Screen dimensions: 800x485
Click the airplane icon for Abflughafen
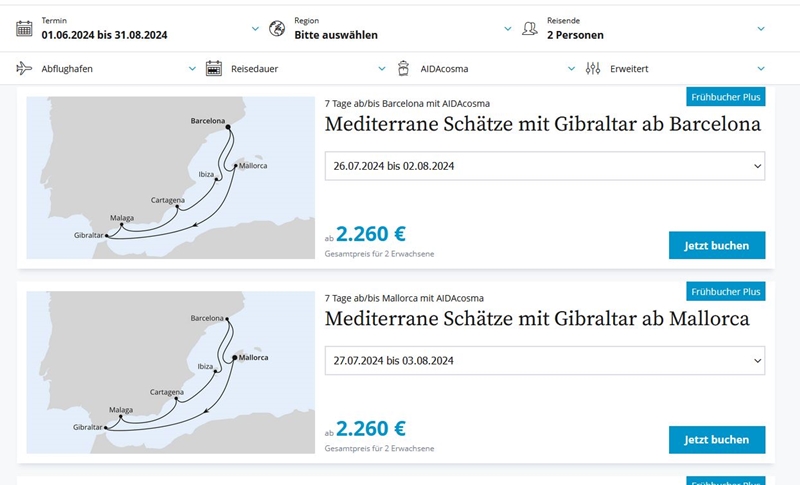click(24, 68)
